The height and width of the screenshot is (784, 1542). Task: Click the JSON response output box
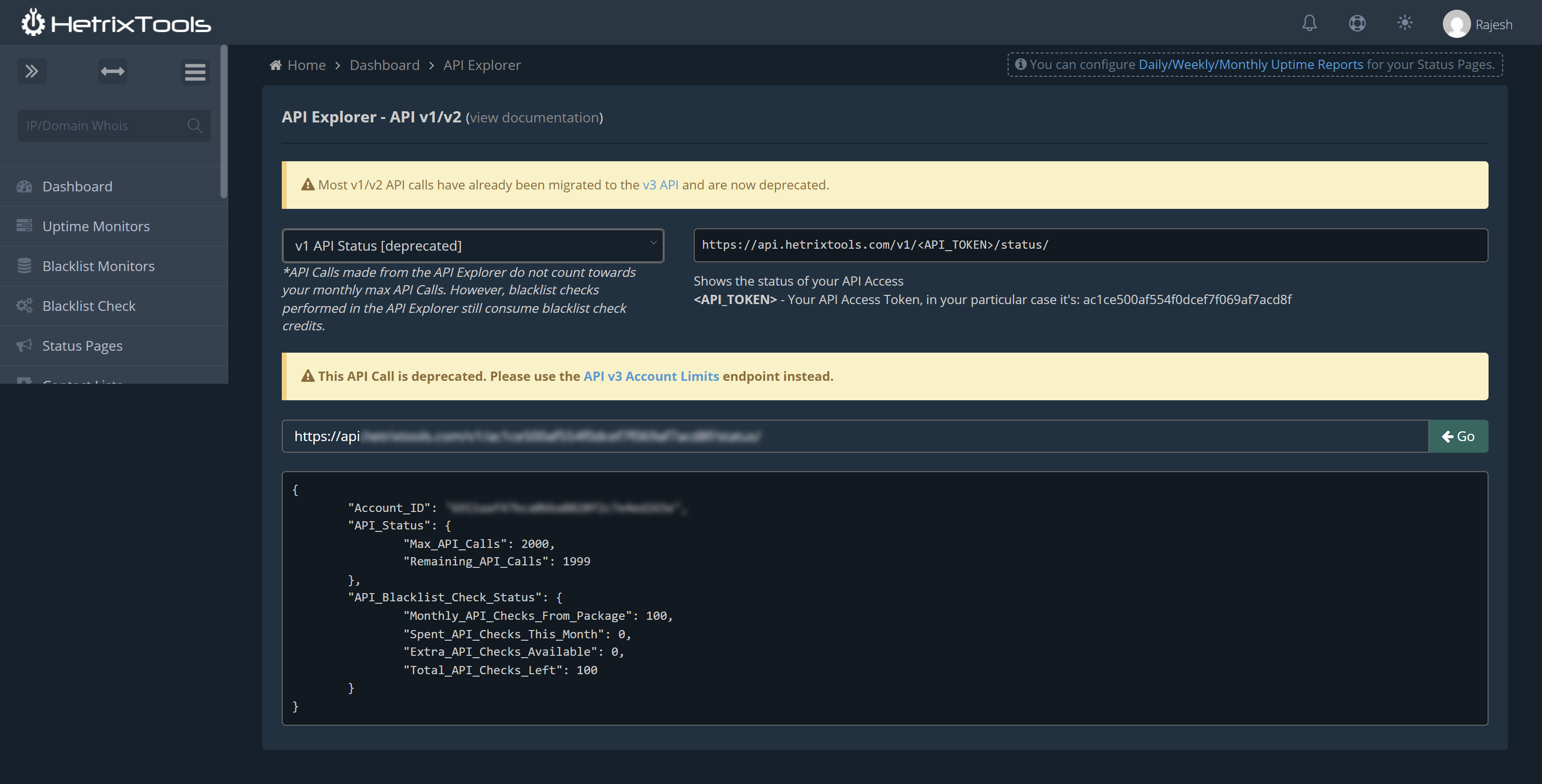click(x=885, y=598)
